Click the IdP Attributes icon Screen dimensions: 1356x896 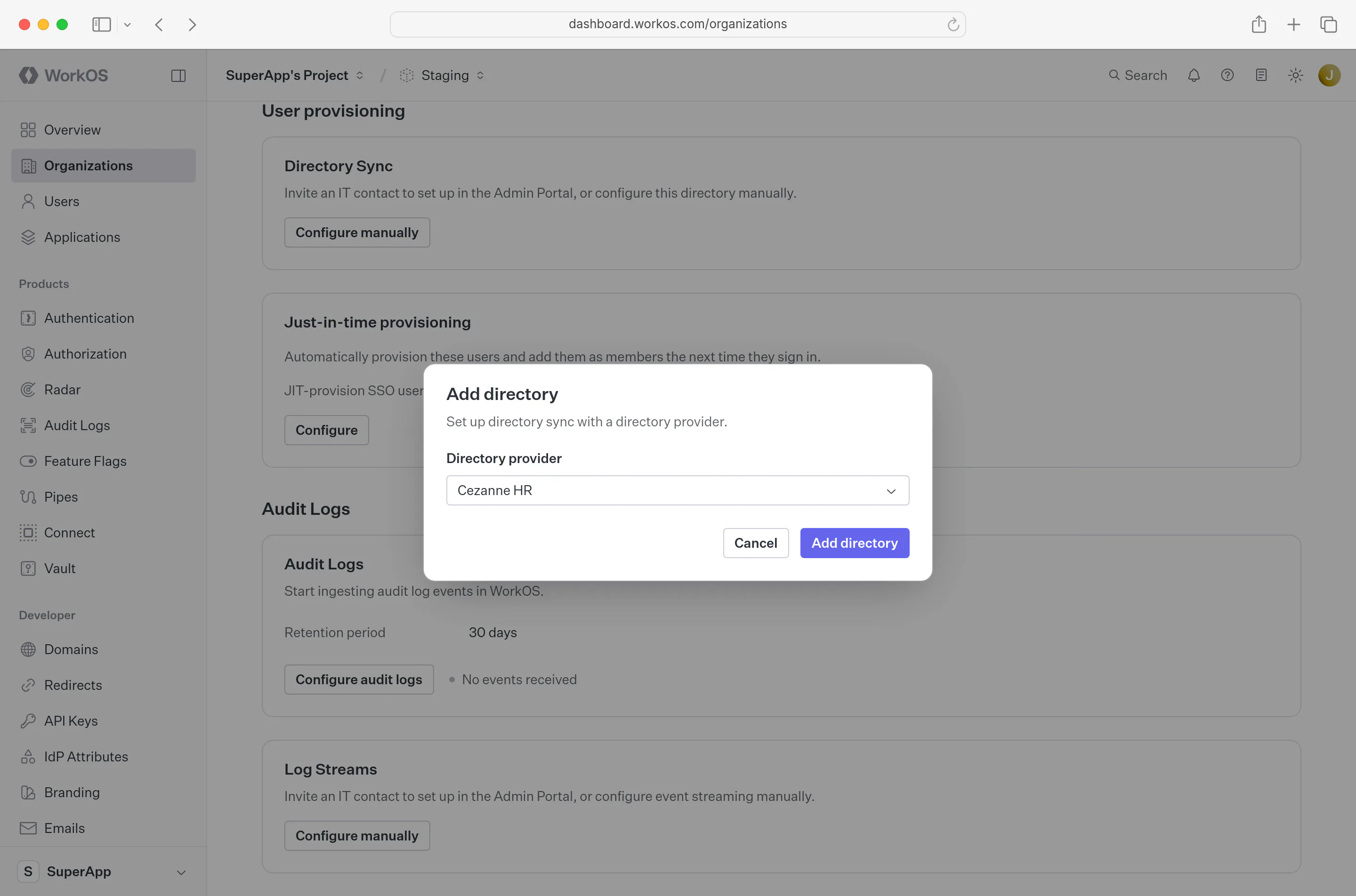28,757
